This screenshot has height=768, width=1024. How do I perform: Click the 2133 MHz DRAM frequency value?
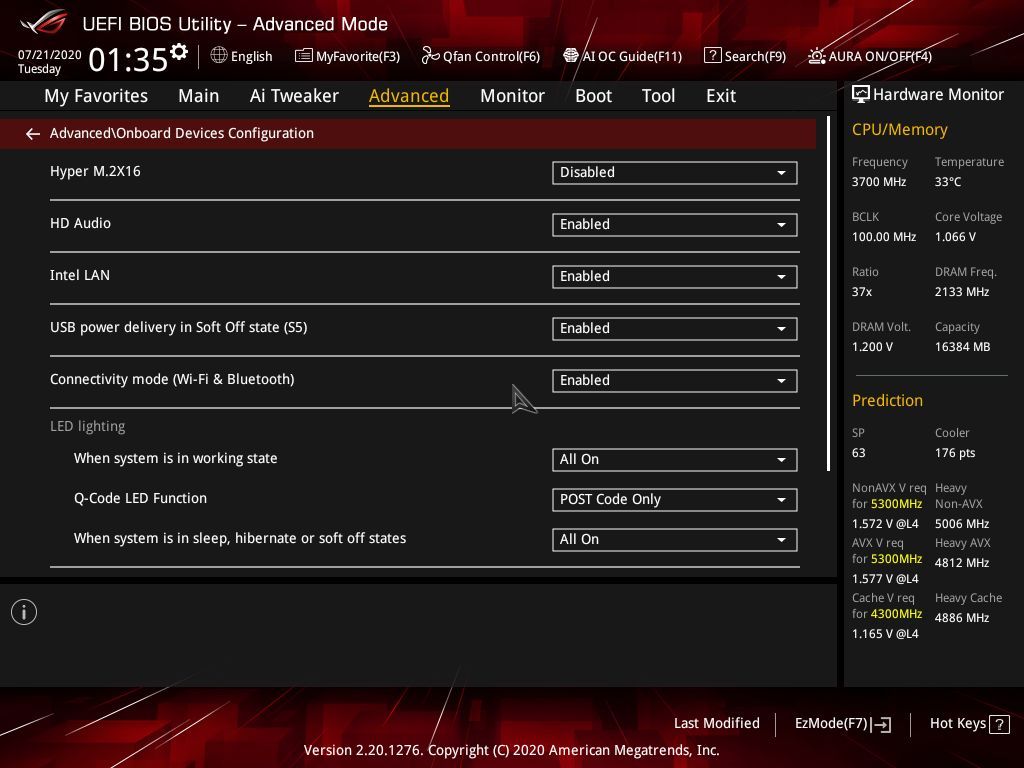pos(961,292)
